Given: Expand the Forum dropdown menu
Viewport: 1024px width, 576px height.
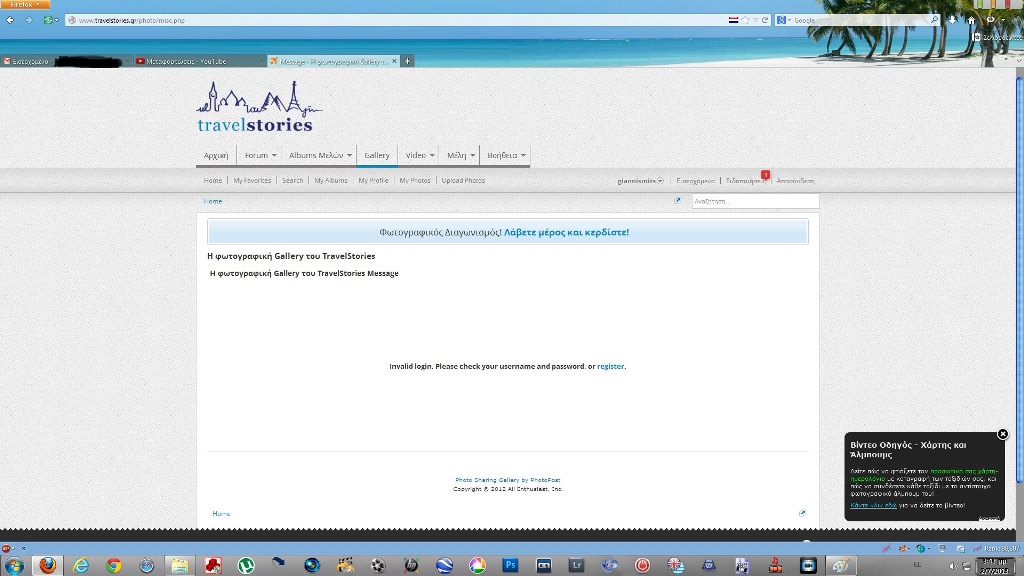Looking at the screenshot, I should [x=261, y=155].
